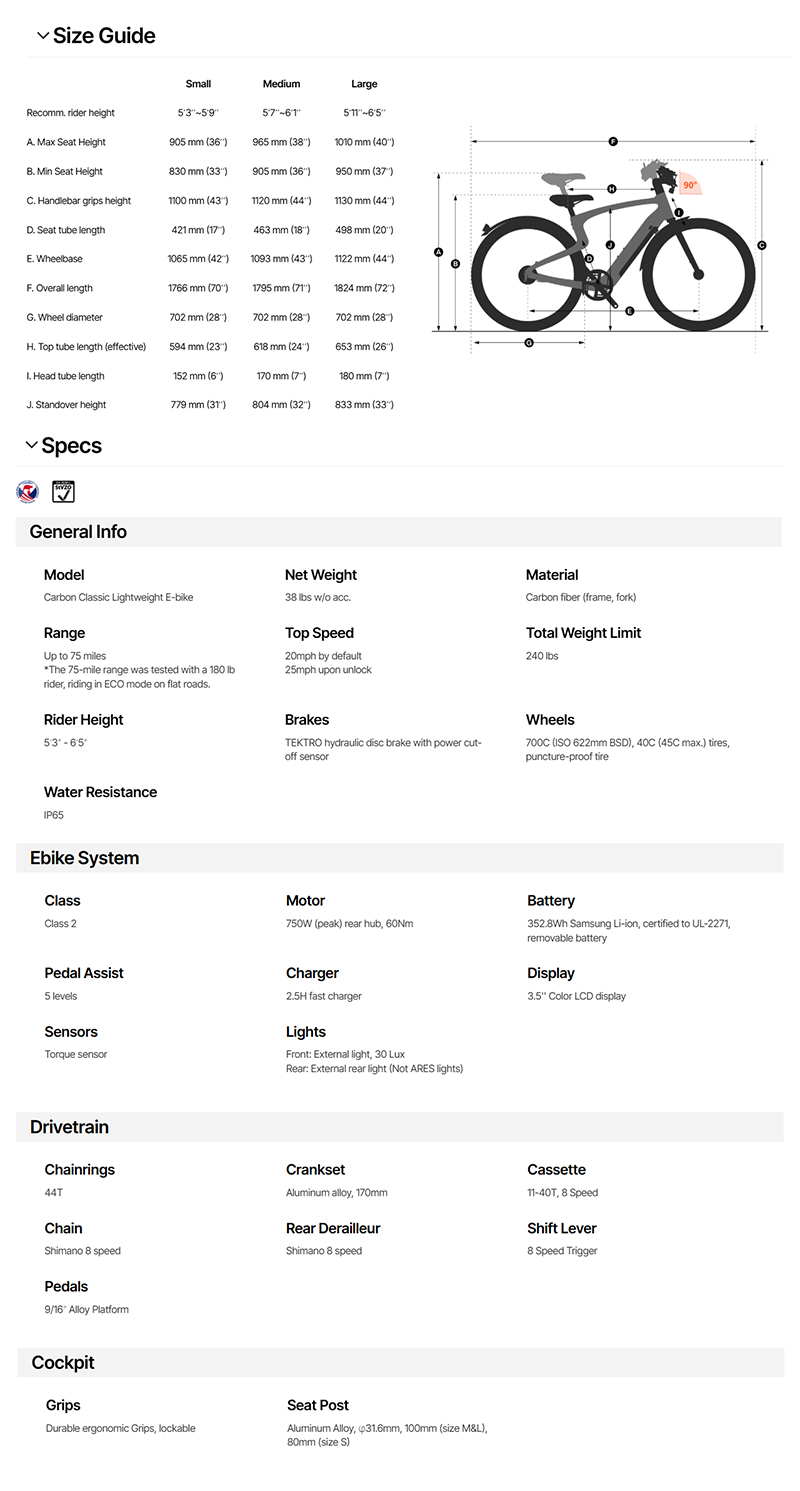This screenshot has height=1491, width=800.
Task: Click marker C handlebar height label
Action: pyautogui.click(x=762, y=245)
